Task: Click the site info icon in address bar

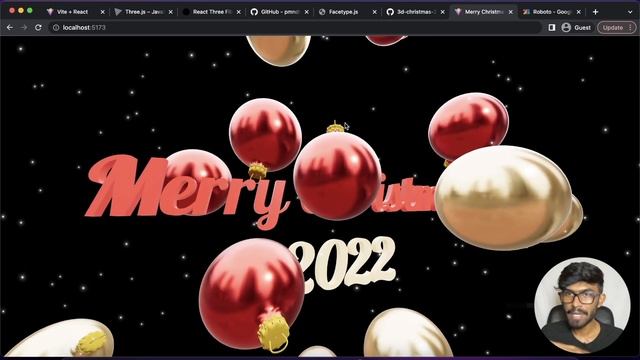Action: pyautogui.click(x=56, y=28)
